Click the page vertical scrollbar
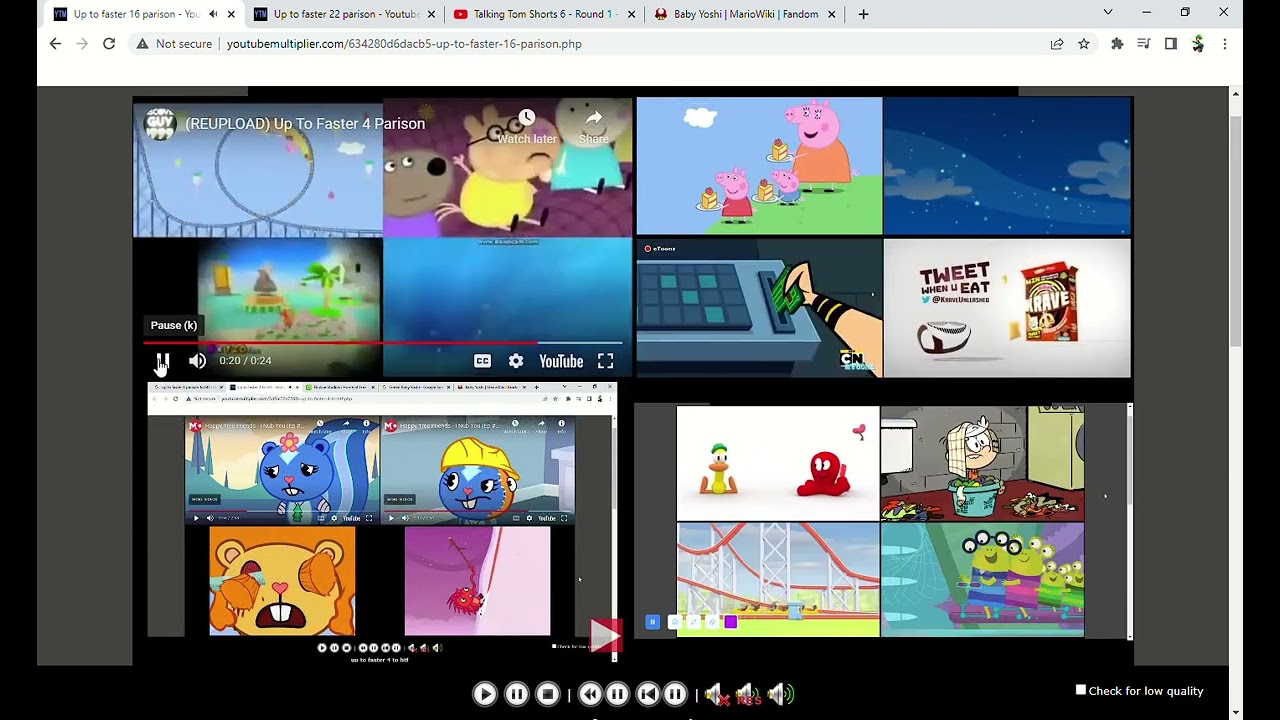Viewport: 1280px width, 720px height. [x=1236, y=230]
